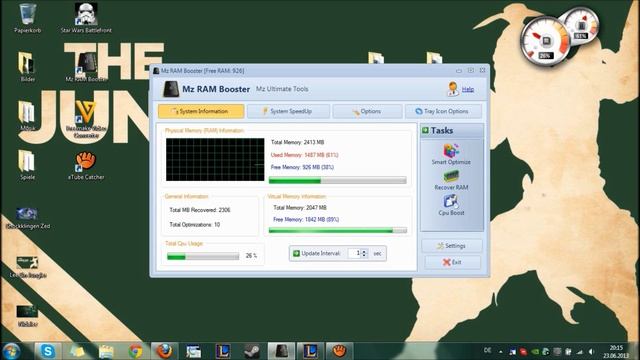Select the 'Used Memory: 1487 MB' line
640x360 pixels.
pyautogui.click(x=304, y=155)
